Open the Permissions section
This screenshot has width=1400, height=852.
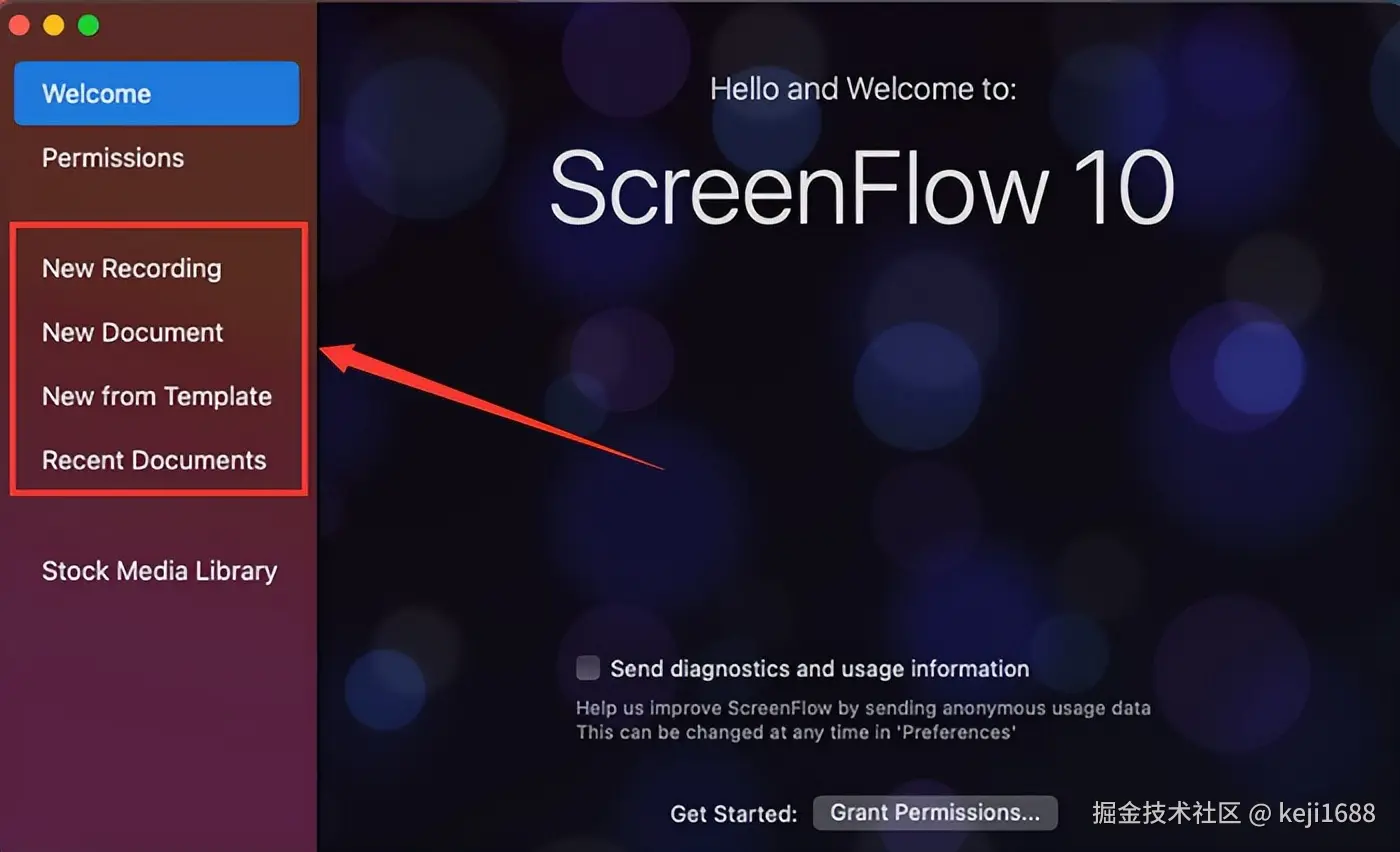[113, 158]
